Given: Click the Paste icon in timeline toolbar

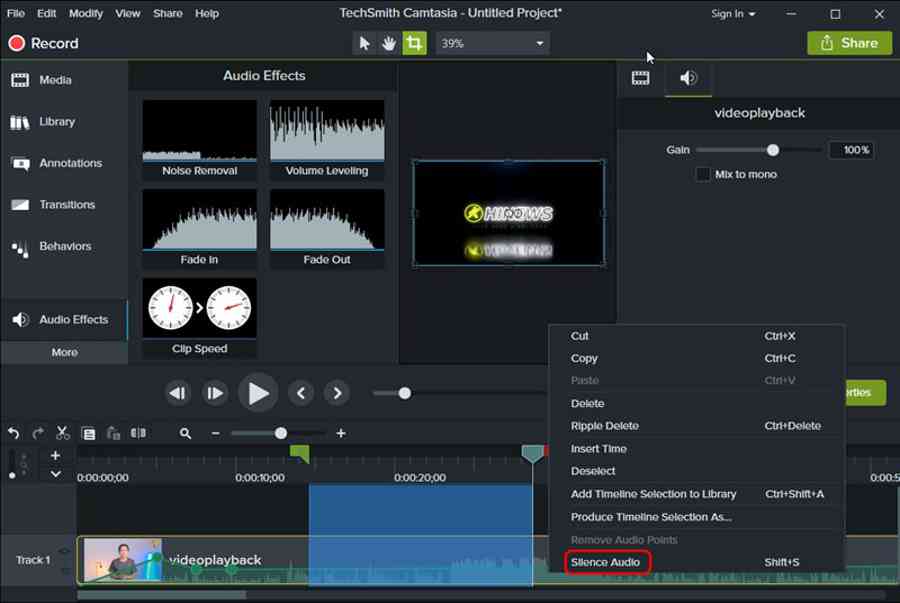Looking at the screenshot, I should pyautogui.click(x=114, y=434).
